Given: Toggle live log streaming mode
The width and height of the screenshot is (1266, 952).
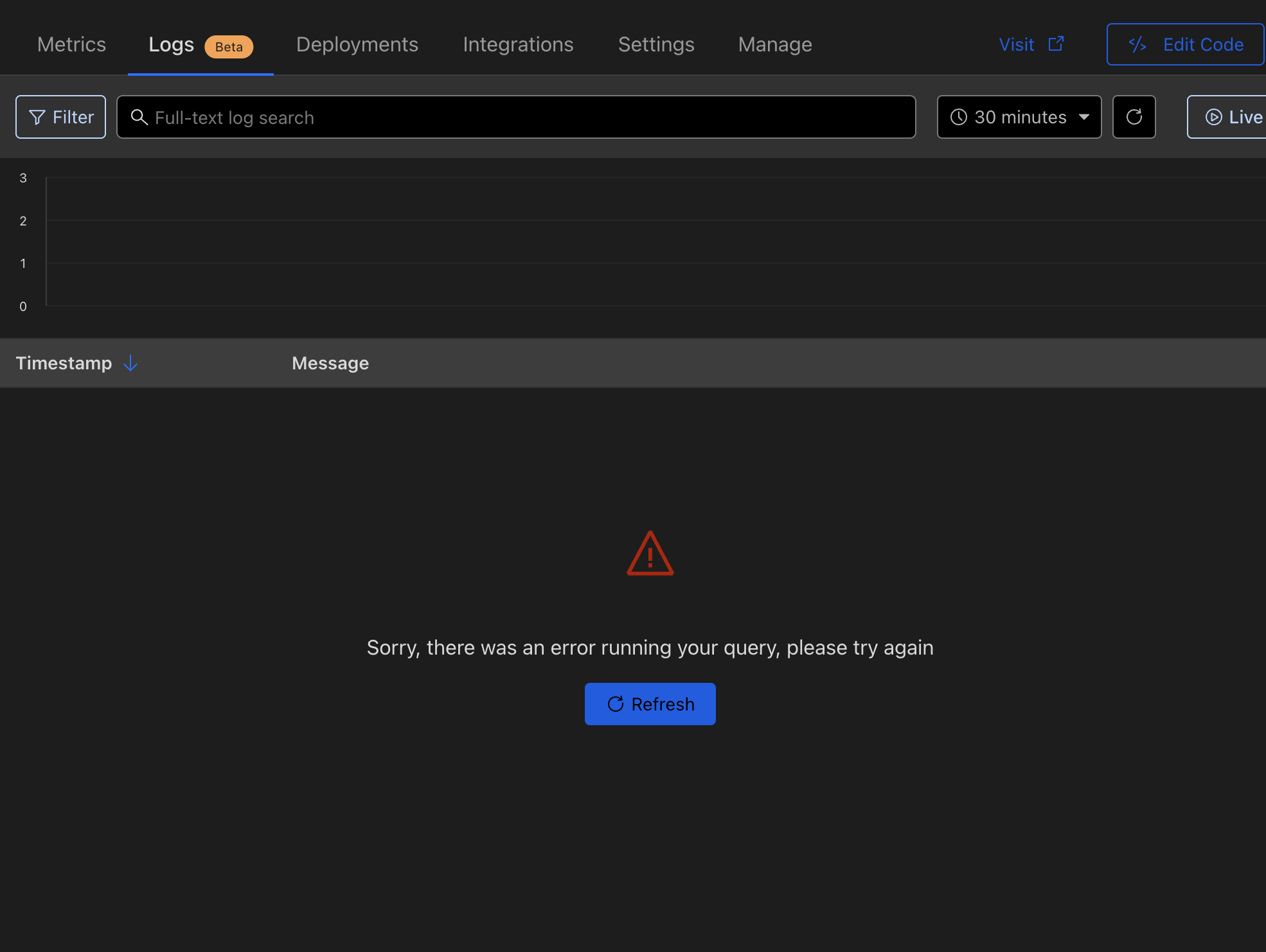Looking at the screenshot, I should pos(1234,117).
